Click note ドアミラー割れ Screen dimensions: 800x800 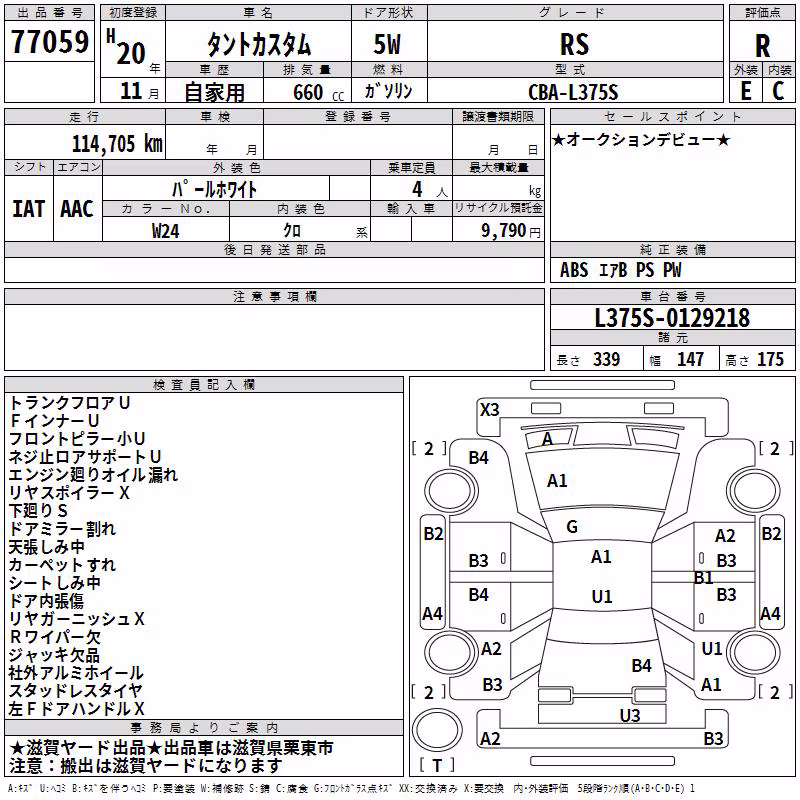[62, 529]
